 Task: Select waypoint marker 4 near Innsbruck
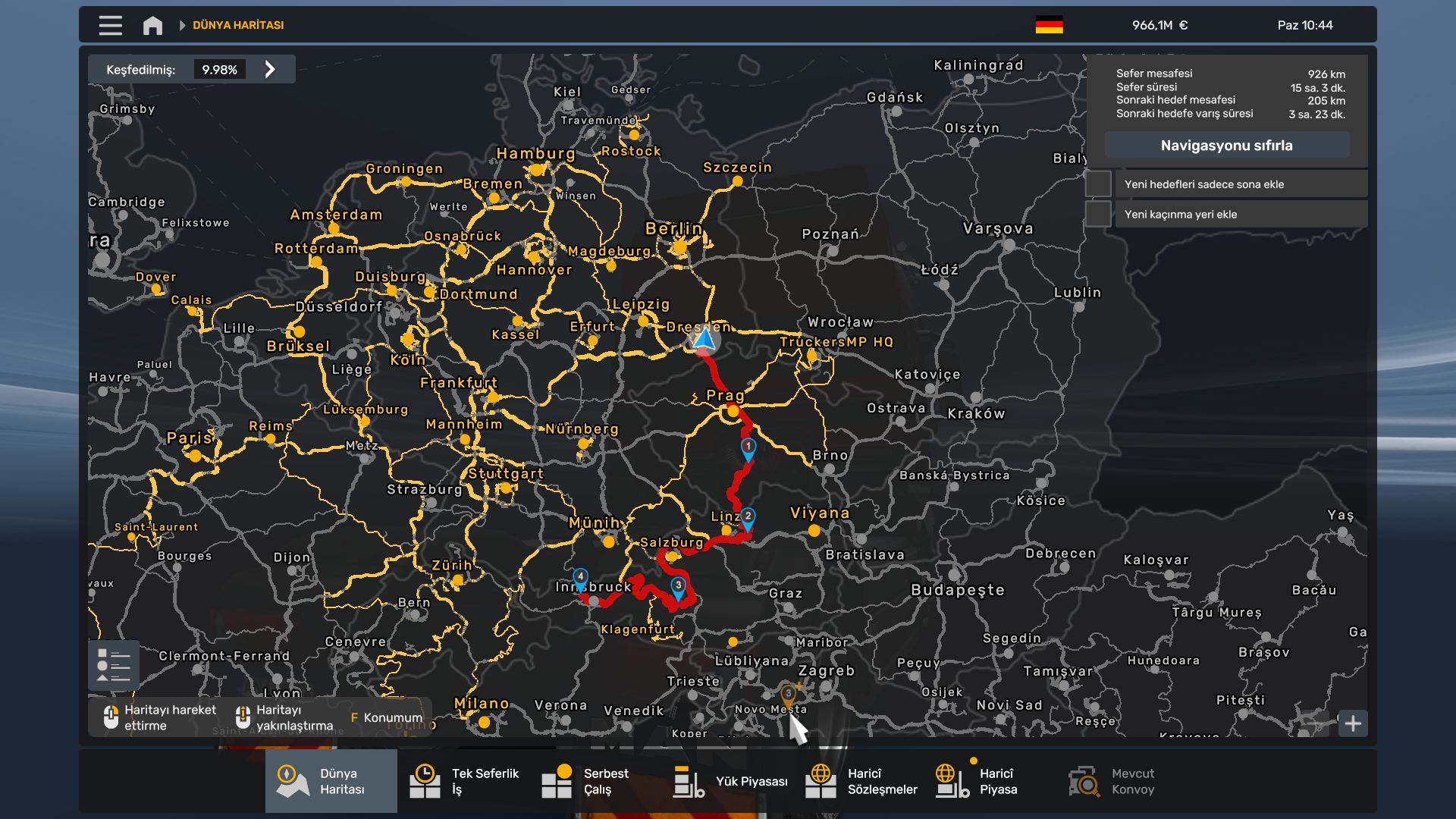[580, 577]
